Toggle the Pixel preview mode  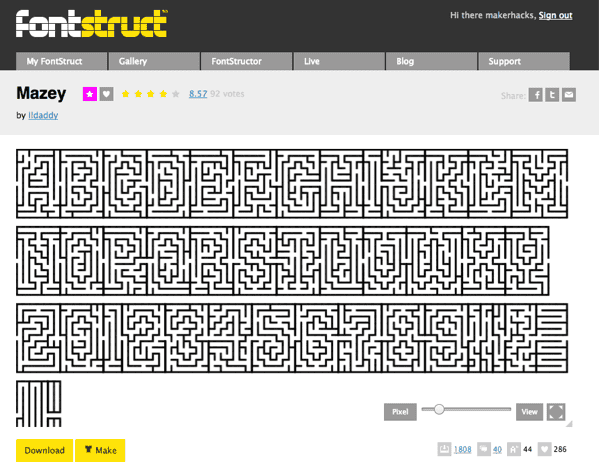(400, 412)
